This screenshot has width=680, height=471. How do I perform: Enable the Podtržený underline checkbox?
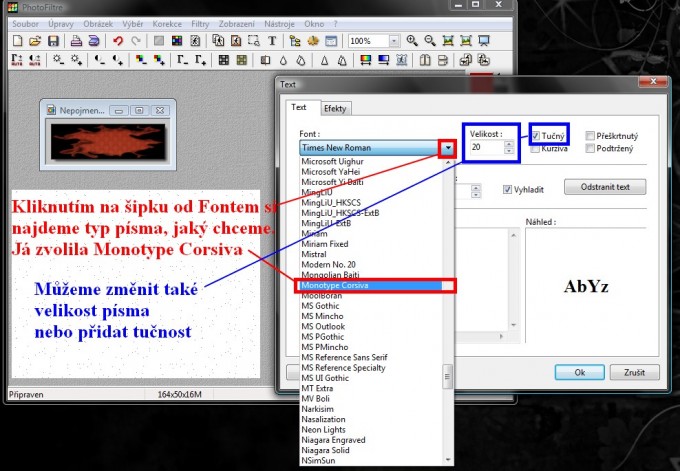click(x=590, y=148)
